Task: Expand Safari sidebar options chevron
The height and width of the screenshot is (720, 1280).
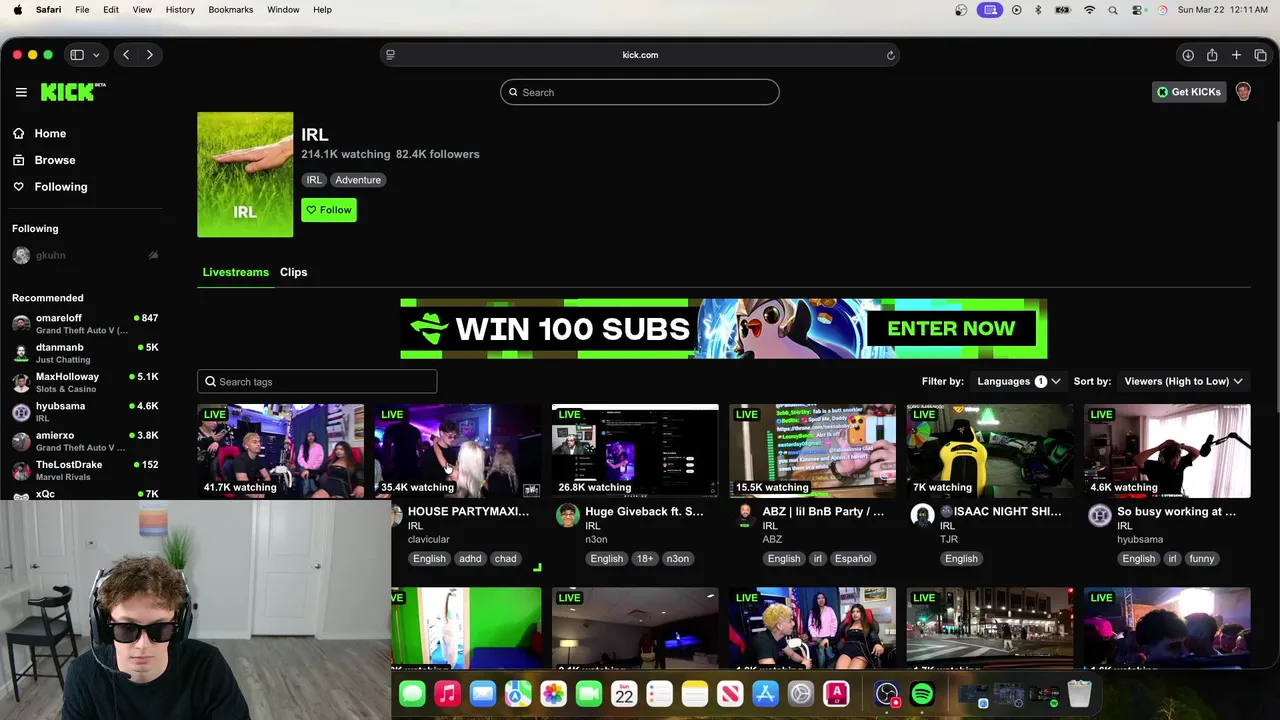Action: pos(96,55)
